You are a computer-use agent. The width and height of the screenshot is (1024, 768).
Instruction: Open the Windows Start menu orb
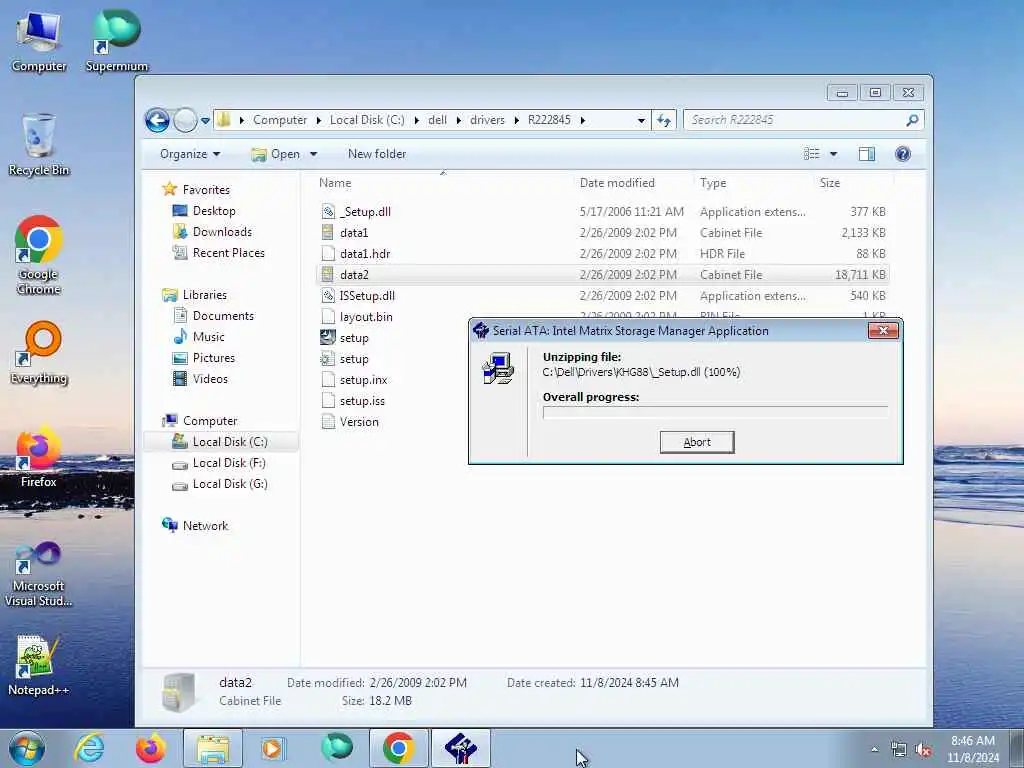27,748
